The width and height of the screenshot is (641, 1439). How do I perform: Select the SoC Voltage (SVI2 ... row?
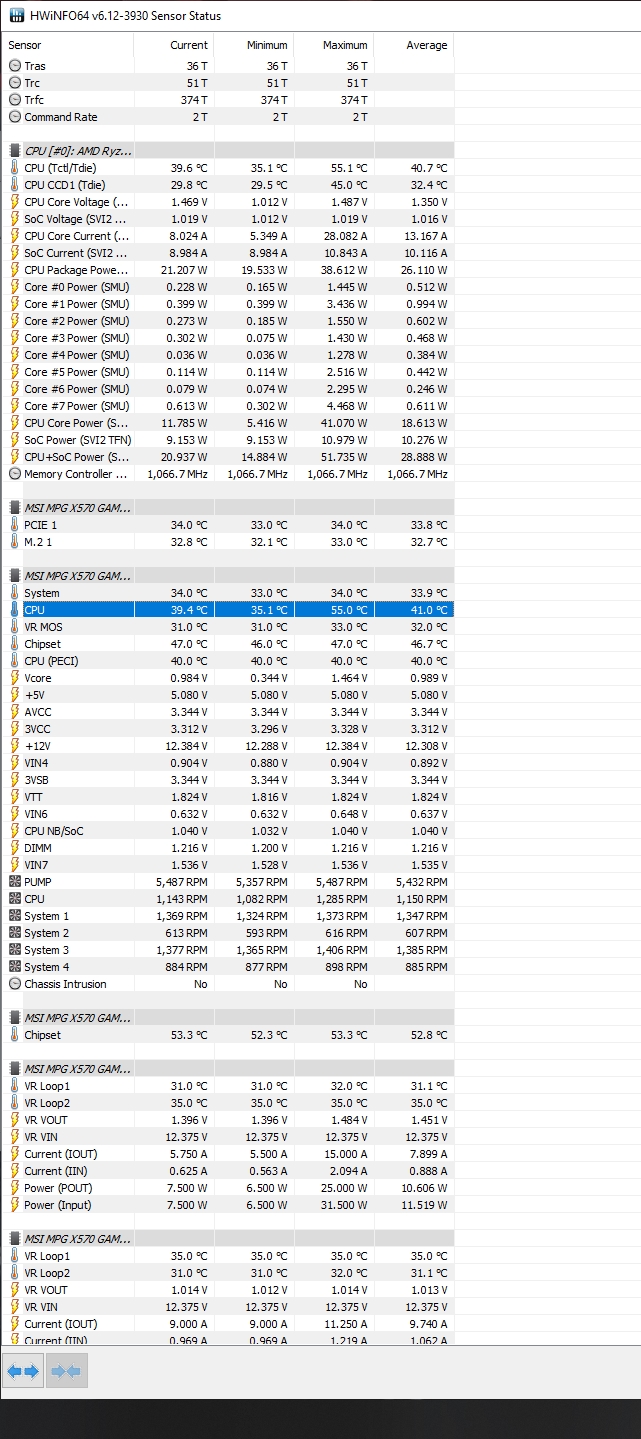pyautogui.click(x=228, y=219)
